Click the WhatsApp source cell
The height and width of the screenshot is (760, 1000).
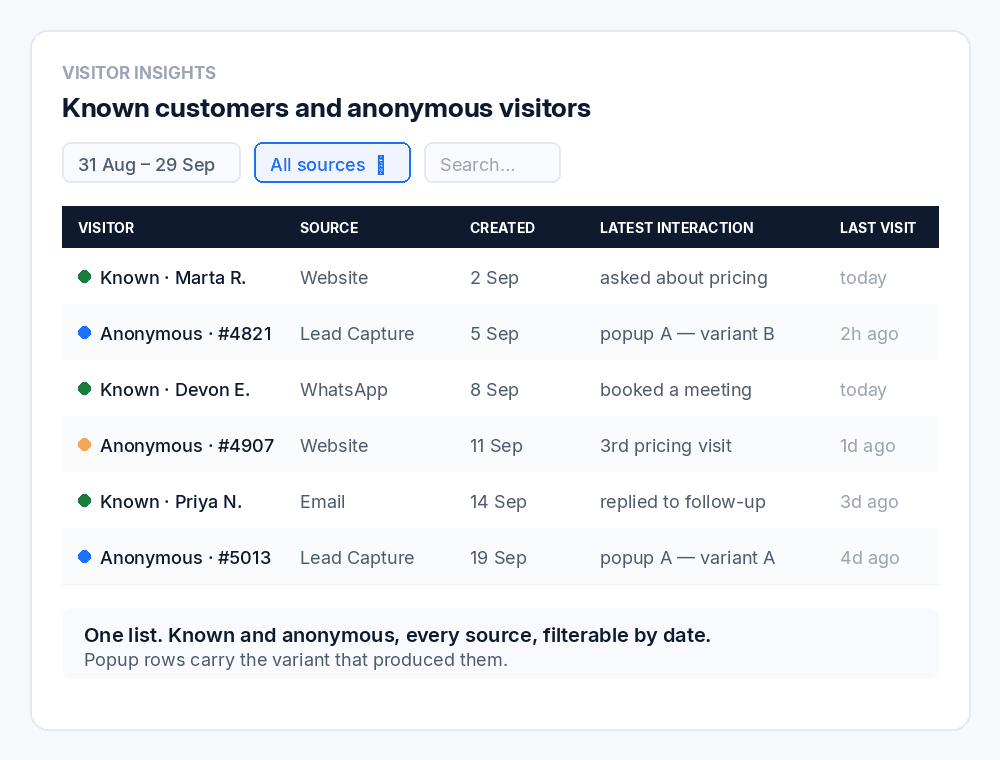click(344, 390)
